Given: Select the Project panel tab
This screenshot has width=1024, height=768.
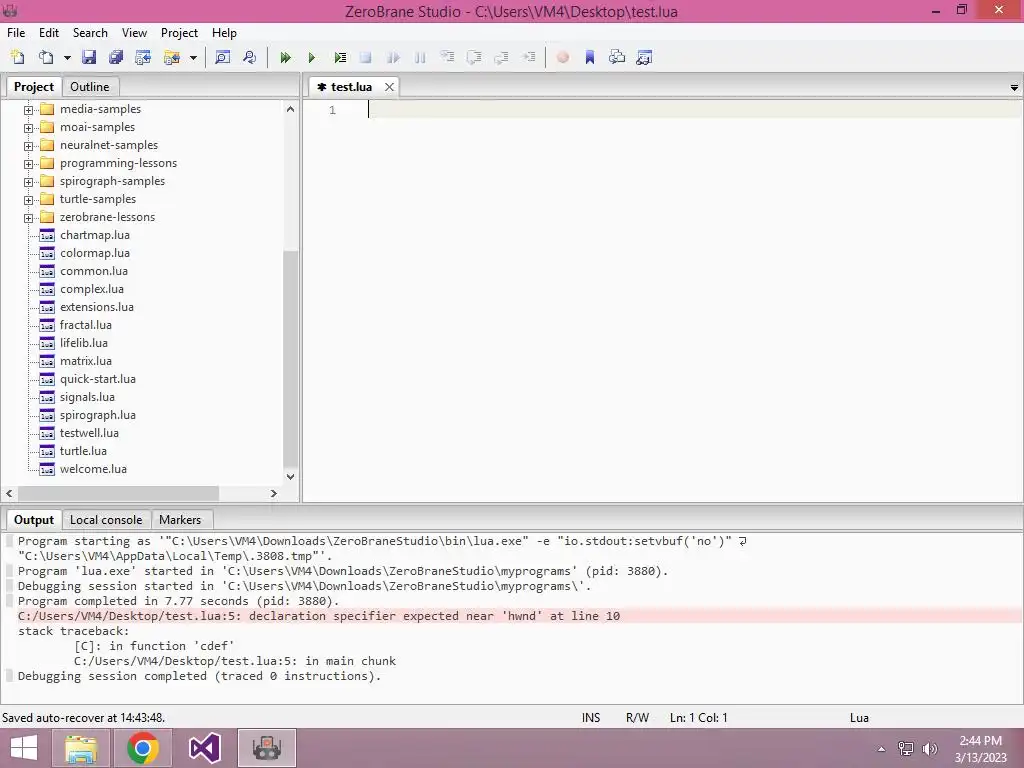Looking at the screenshot, I should [x=34, y=87].
